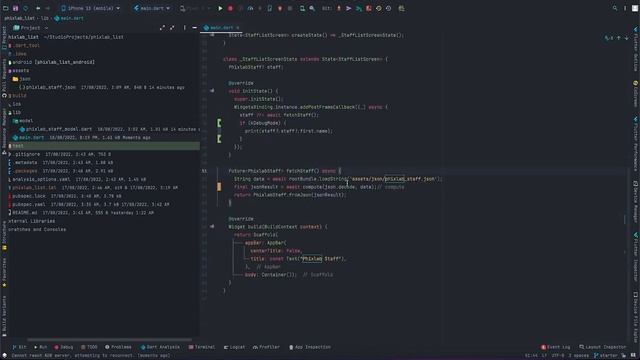
Task: Open the Emulator side panel
Action: coord(636,93)
